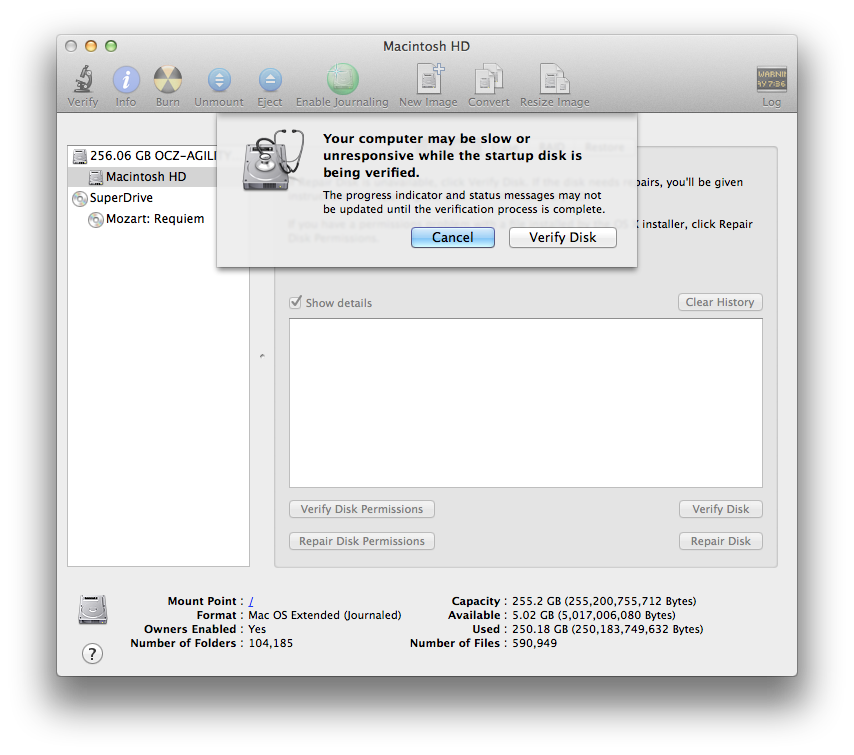Click inside the details log text area

pyautogui.click(x=526, y=403)
